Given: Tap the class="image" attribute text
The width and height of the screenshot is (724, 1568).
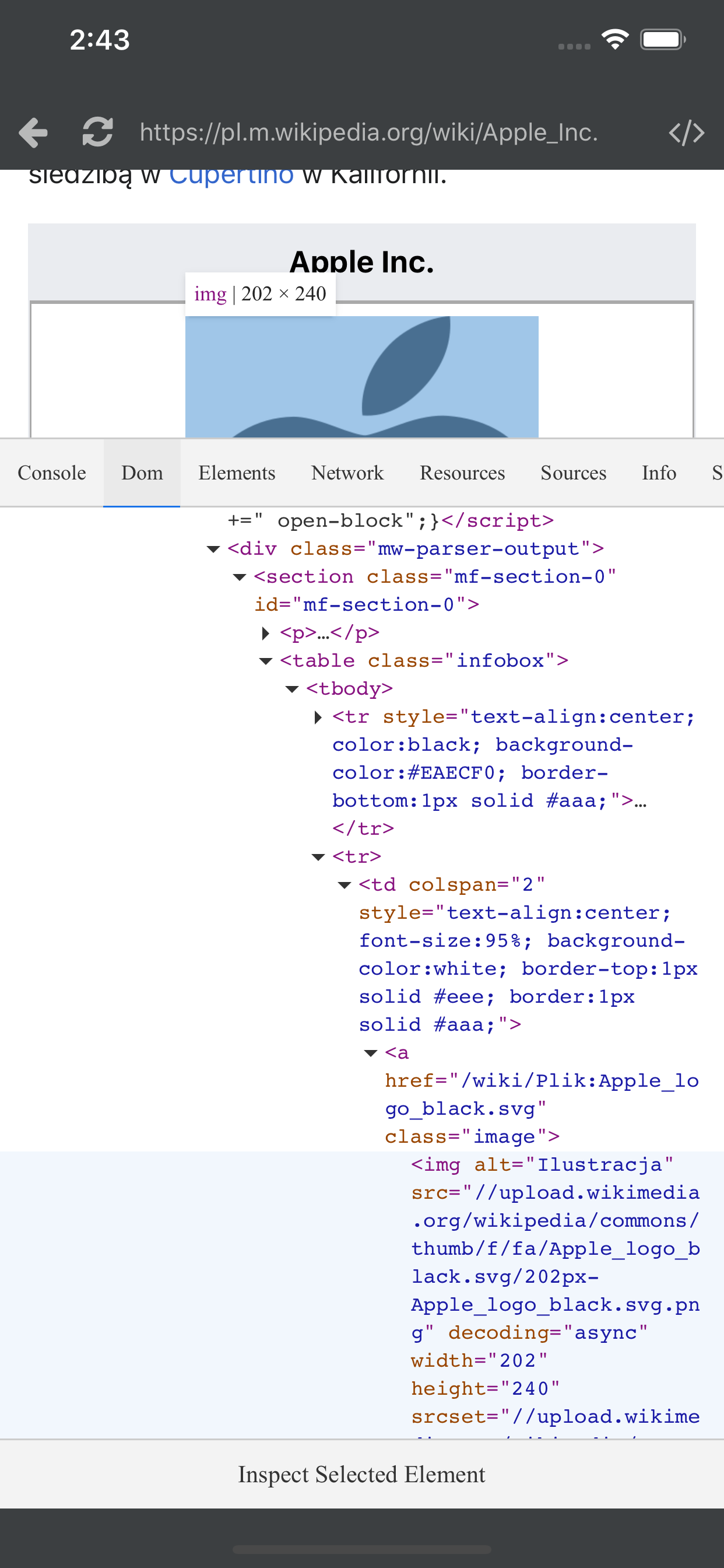Looking at the screenshot, I should click(x=472, y=1137).
